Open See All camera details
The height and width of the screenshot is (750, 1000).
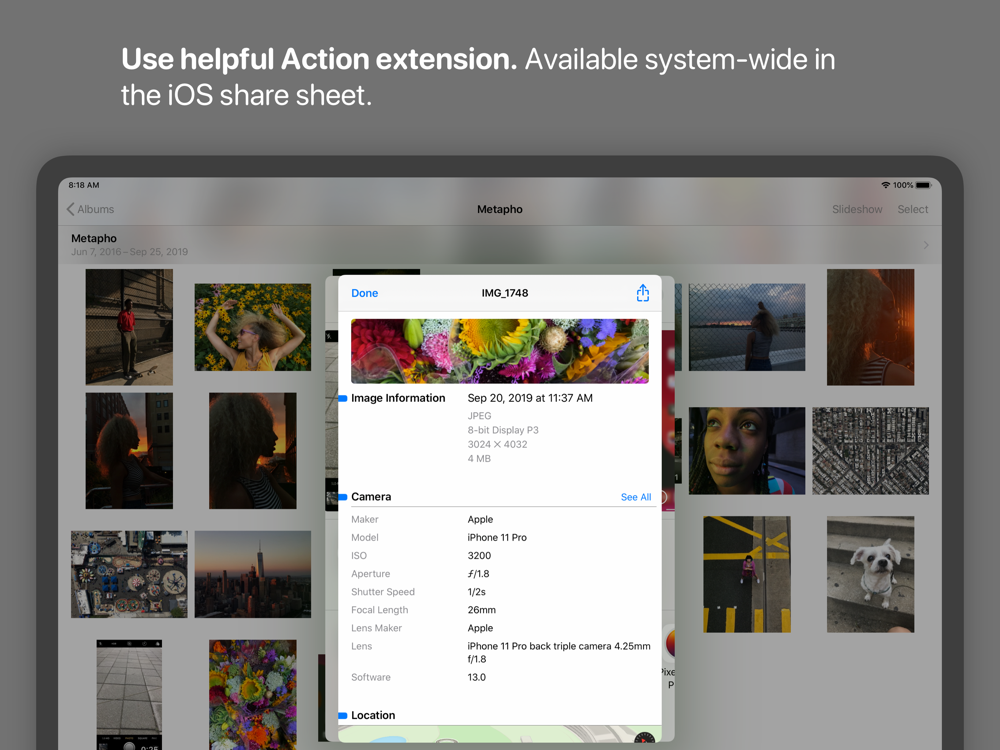[636, 497]
